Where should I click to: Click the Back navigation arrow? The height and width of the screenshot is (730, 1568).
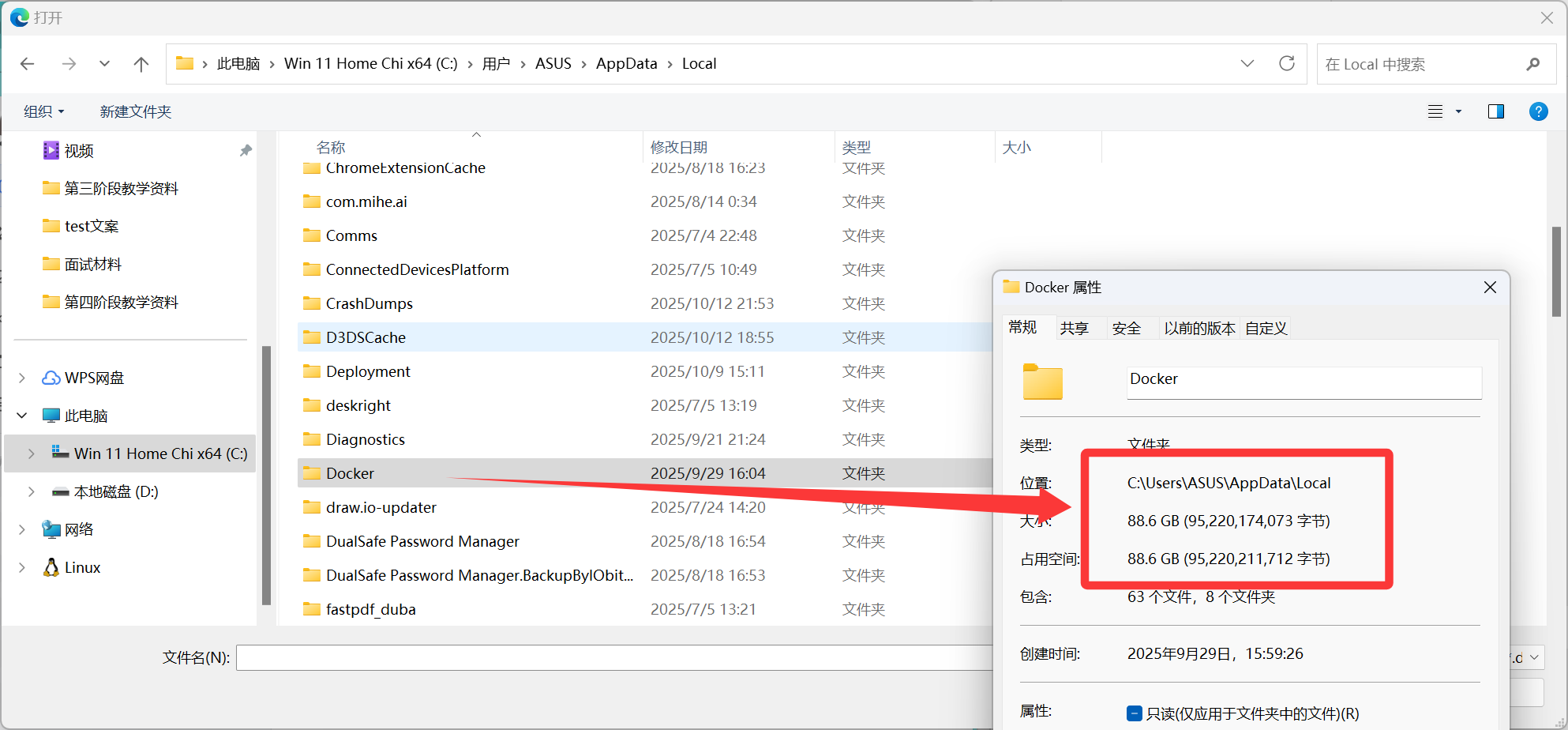point(28,64)
